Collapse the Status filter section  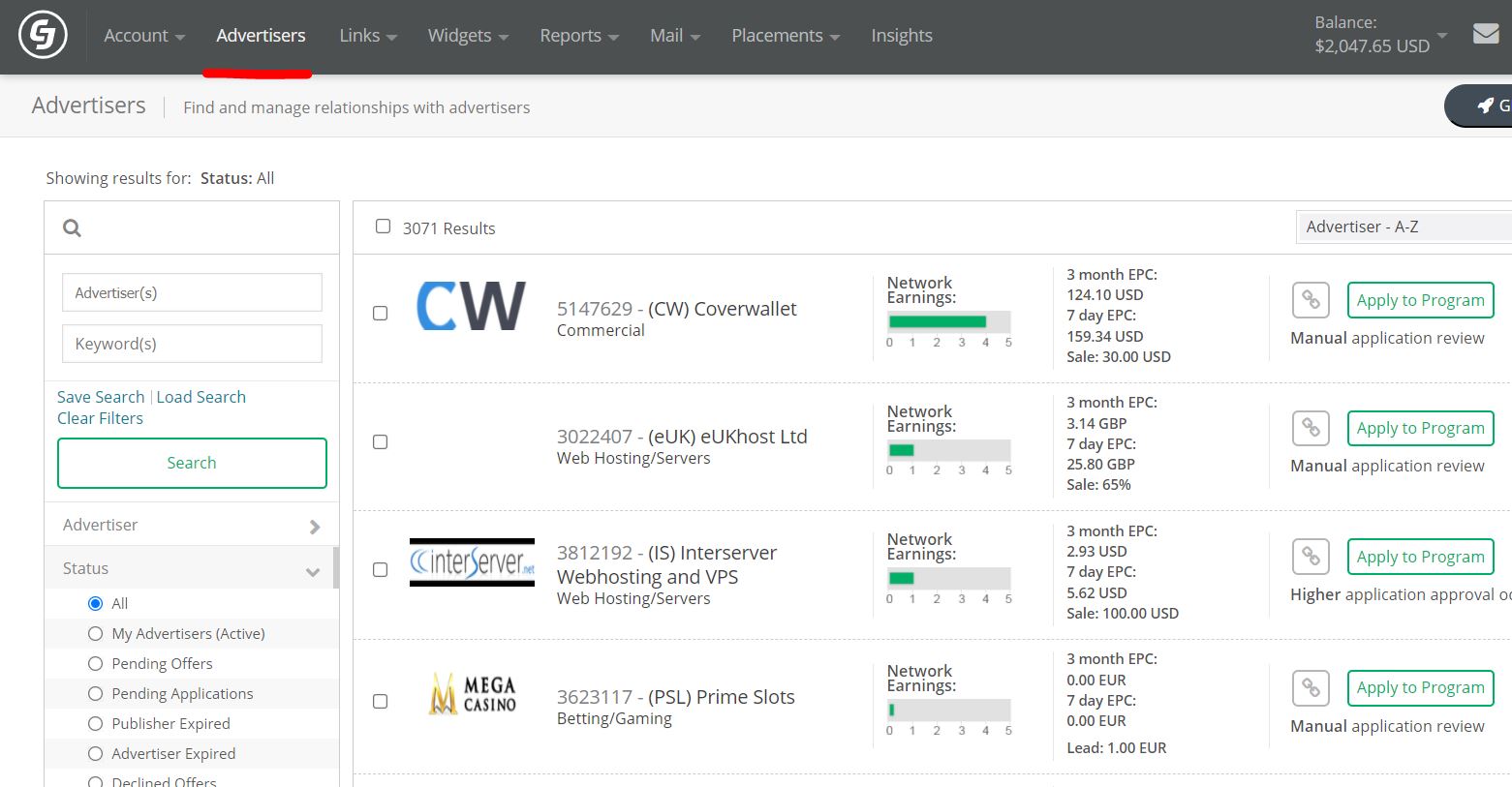tap(192, 568)
